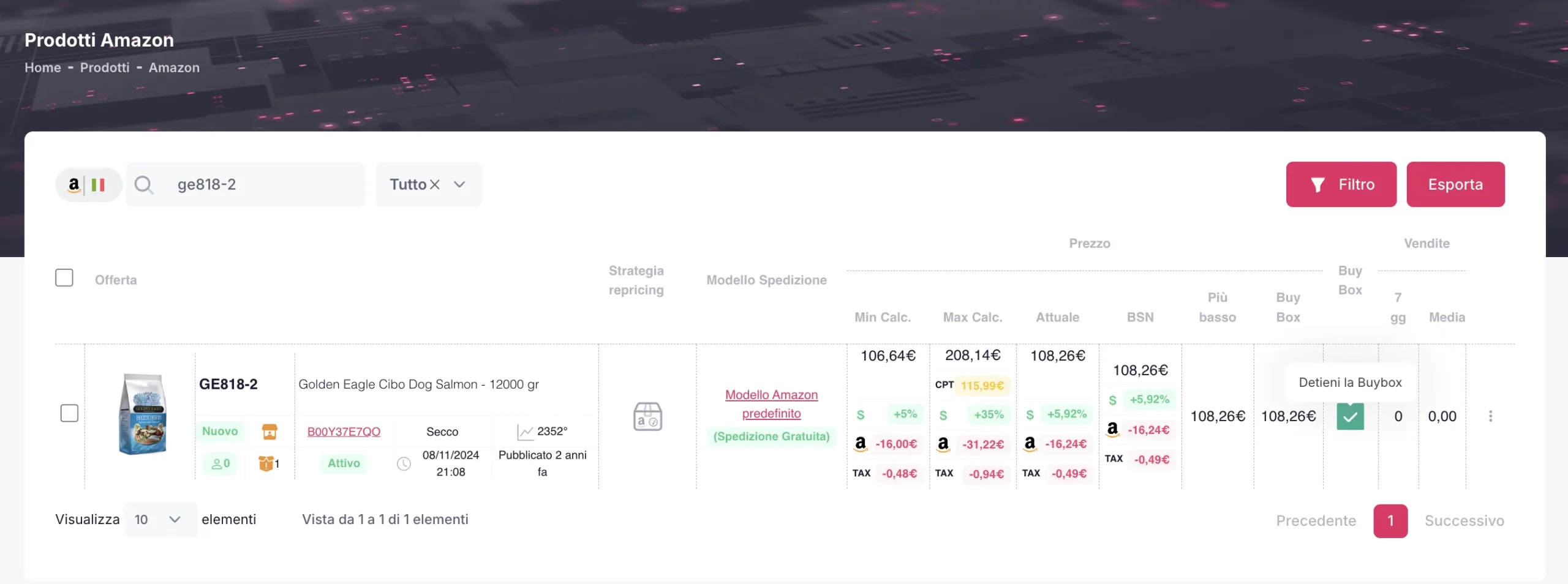The width and height of the screenshot is (1568, 584).
Task: Click the Detieni la Buybox tooltip
Action: coord(1350,382)
